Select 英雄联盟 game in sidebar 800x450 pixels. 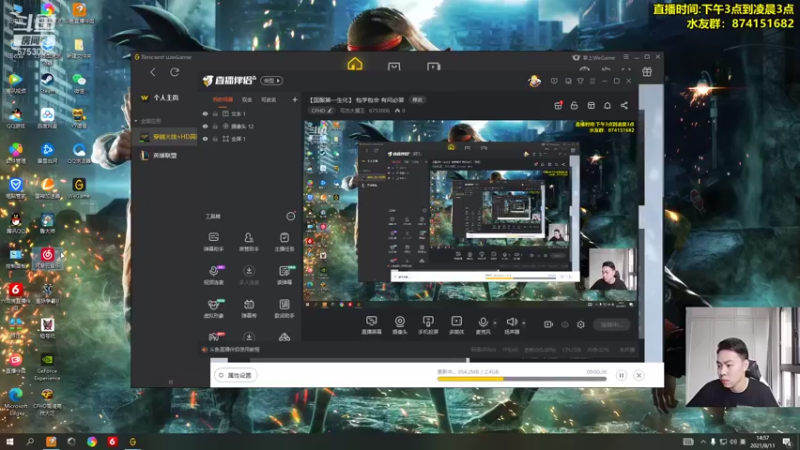[x=164, y=155]
